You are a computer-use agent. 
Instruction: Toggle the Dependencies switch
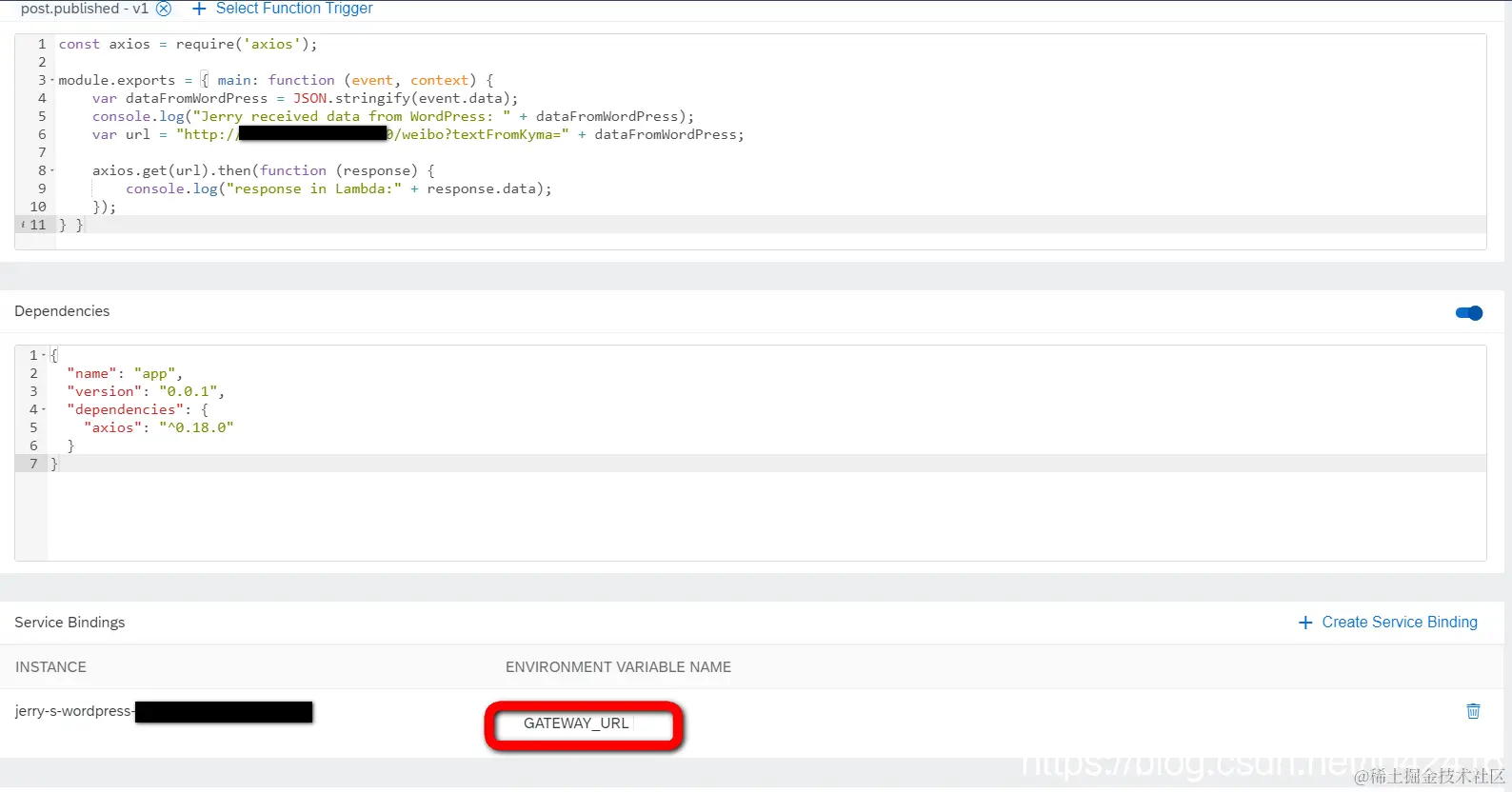1469,313
